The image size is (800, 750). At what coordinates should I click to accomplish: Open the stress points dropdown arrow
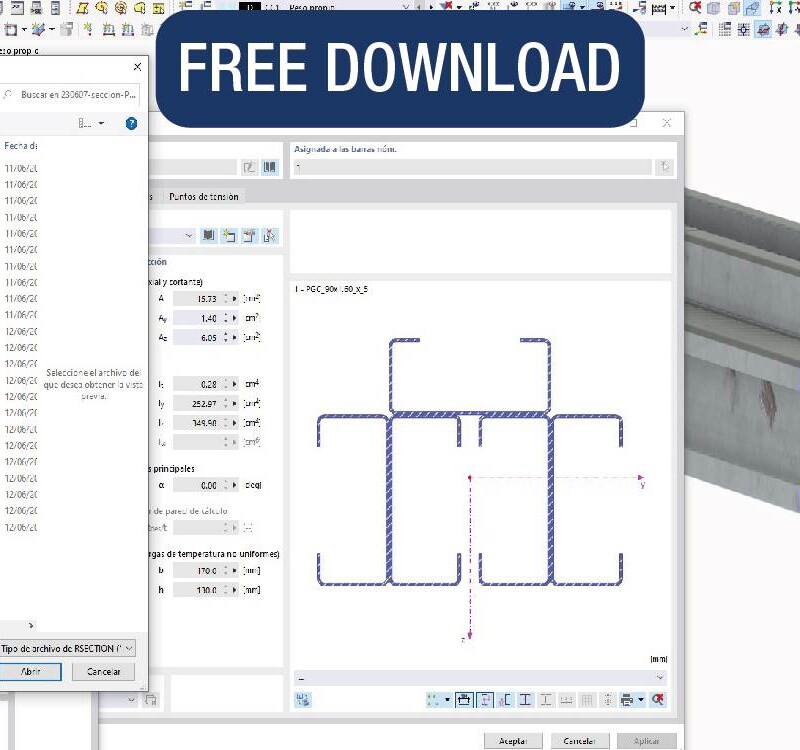pos(447,699)
